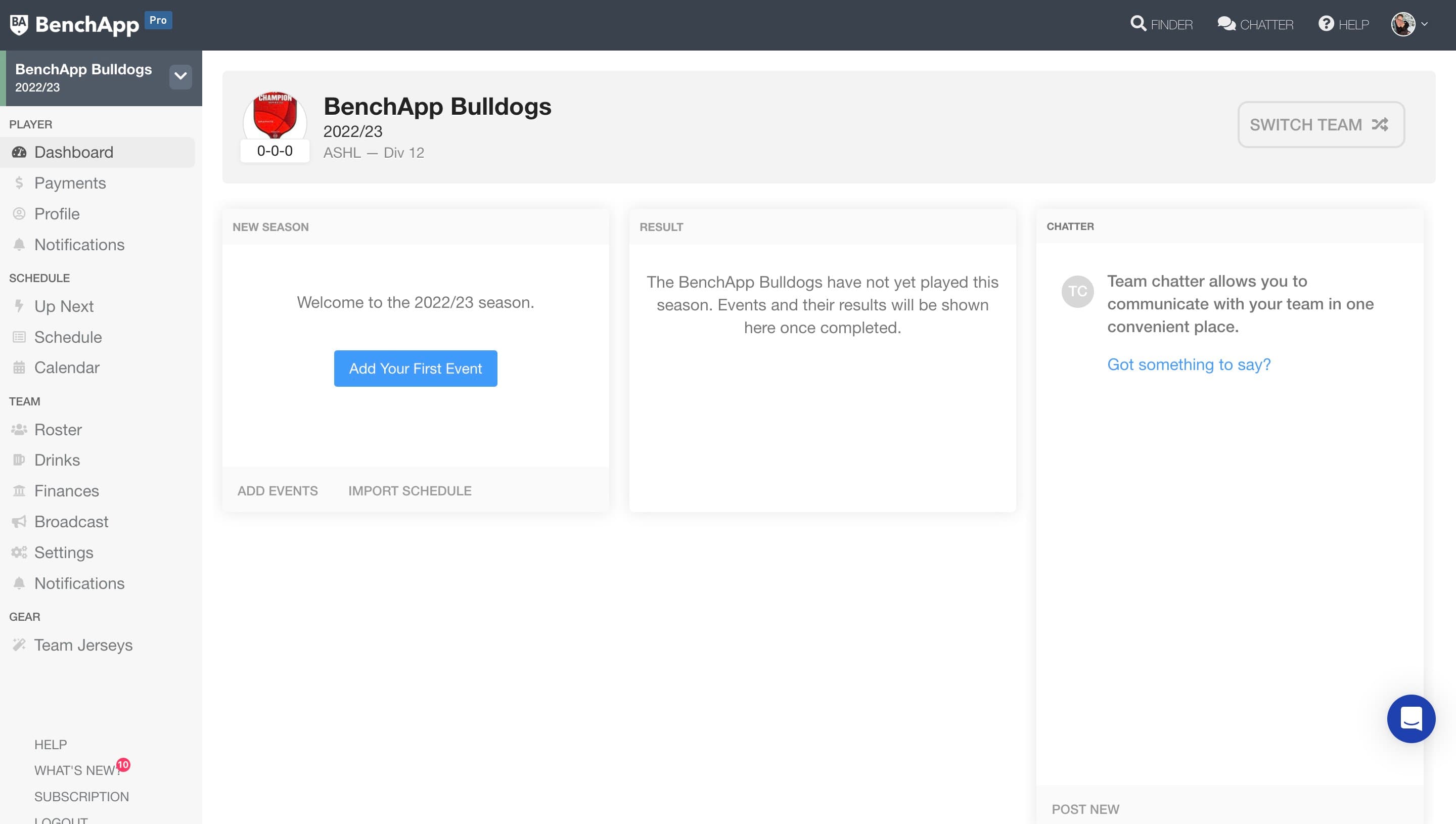Open Finances in the sidebar
The image size is (1456, 824).
tap(67, 491)
